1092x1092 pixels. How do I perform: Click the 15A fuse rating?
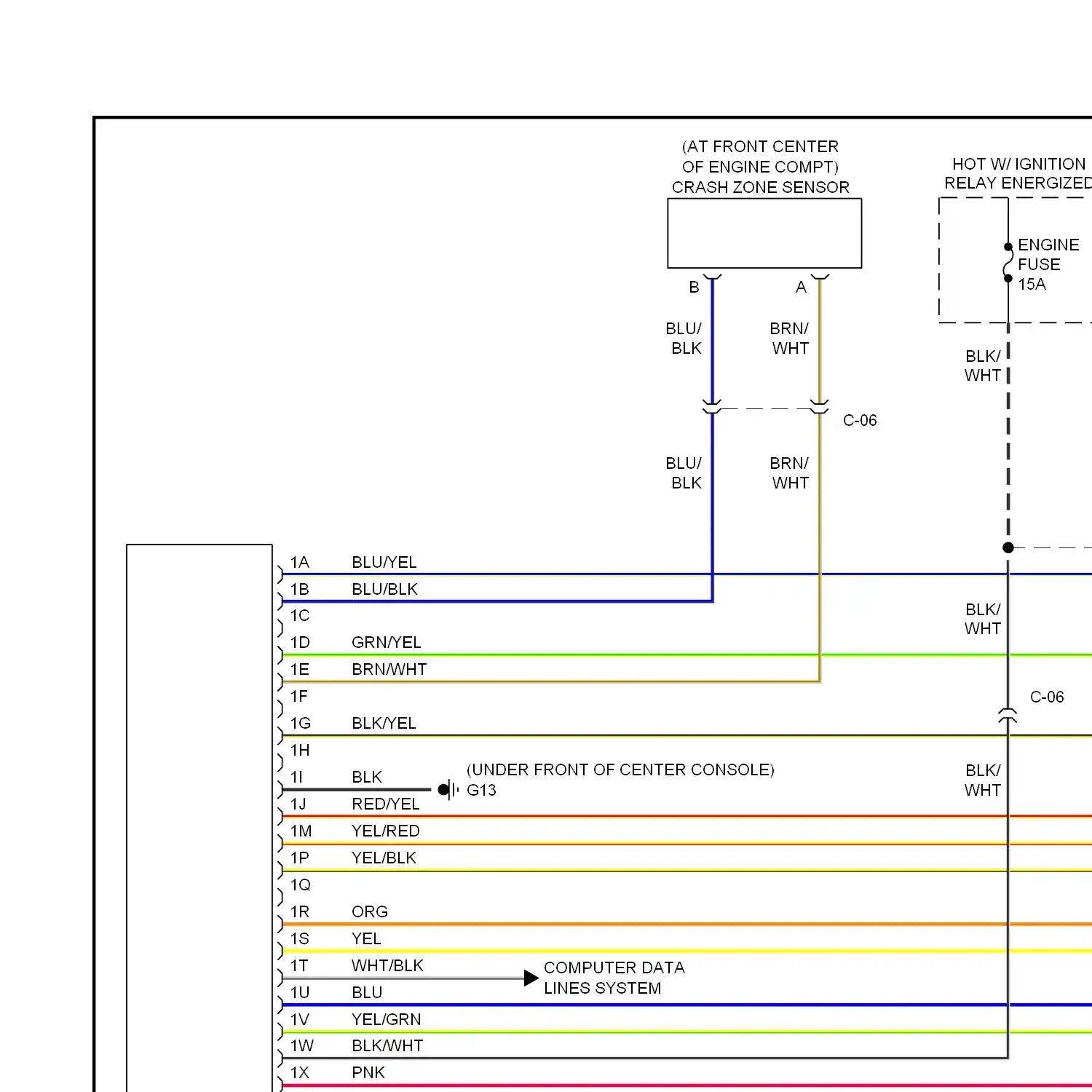(x=1032, y=284)
